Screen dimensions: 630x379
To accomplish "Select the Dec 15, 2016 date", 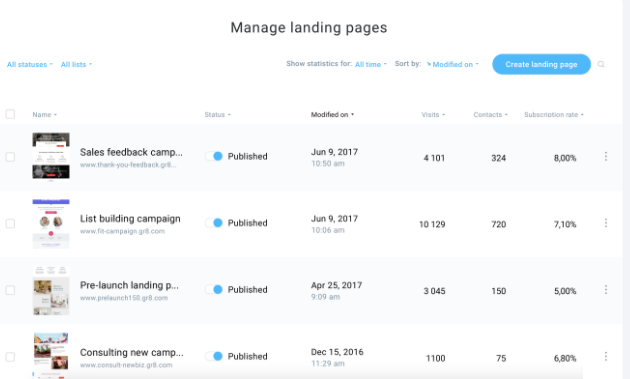I will tap(337, 352).
